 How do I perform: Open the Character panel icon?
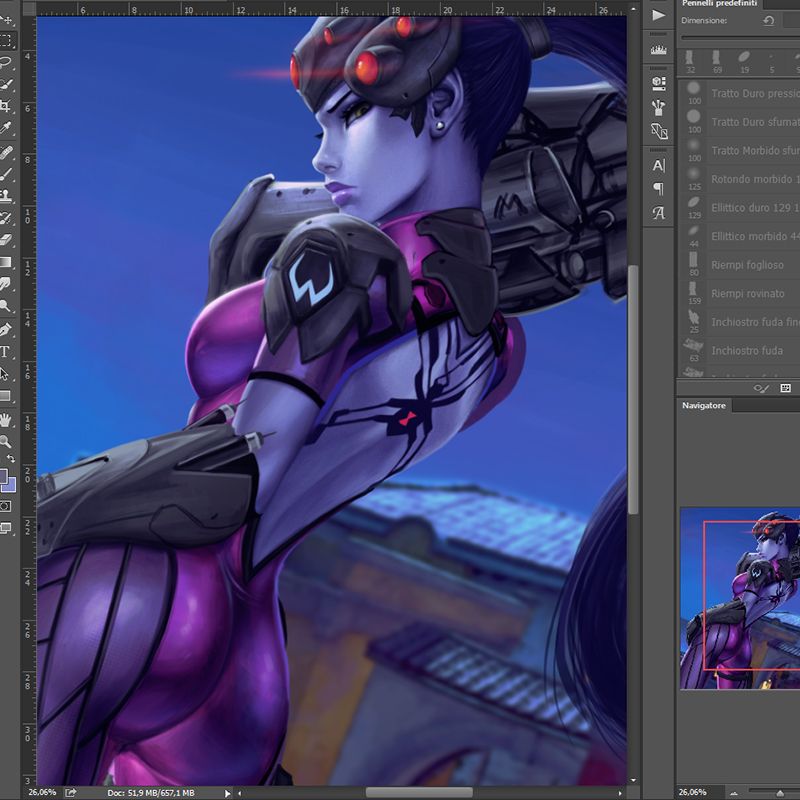tap(659, 165)
